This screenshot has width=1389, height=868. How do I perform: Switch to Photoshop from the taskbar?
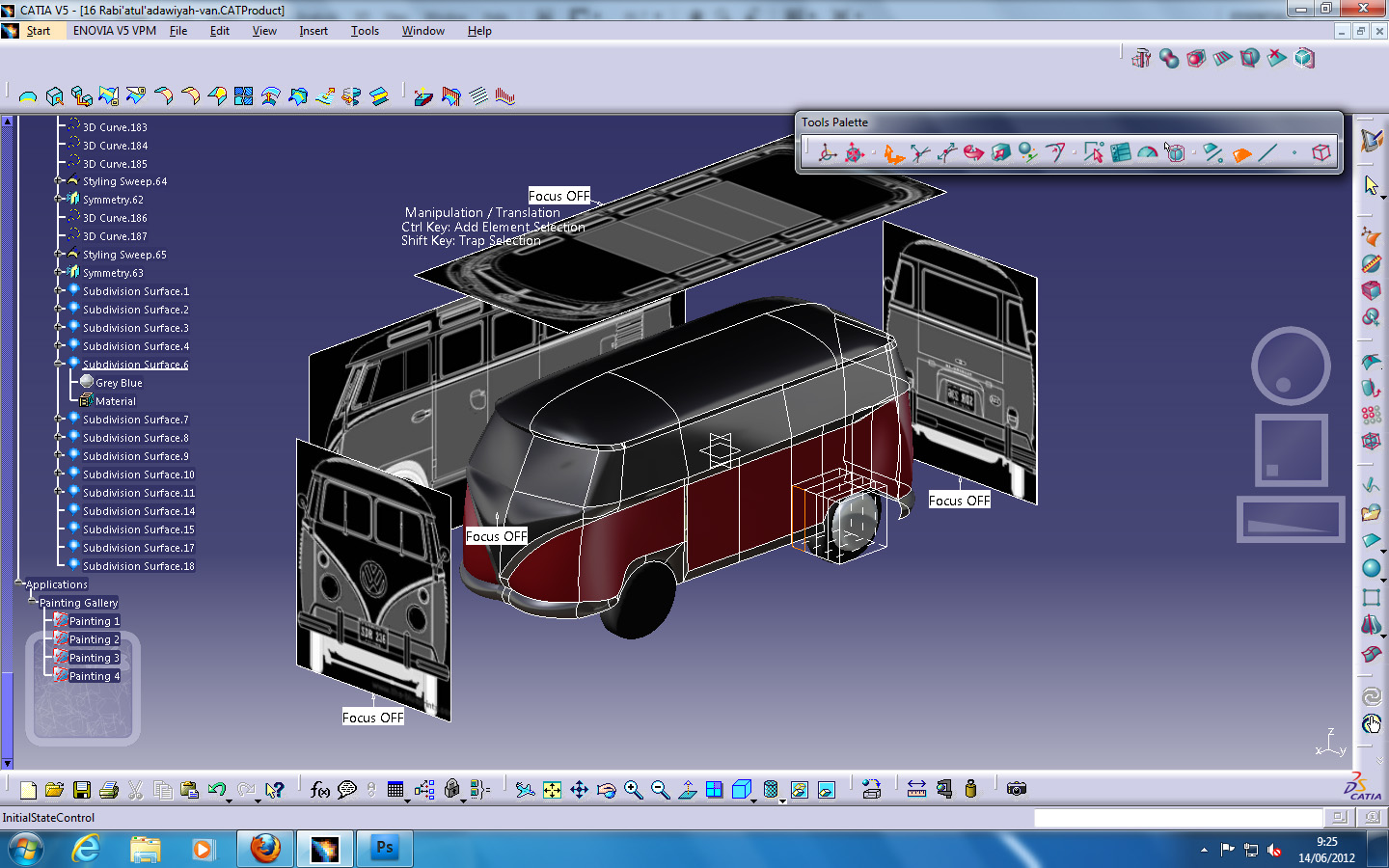point(384,849)
